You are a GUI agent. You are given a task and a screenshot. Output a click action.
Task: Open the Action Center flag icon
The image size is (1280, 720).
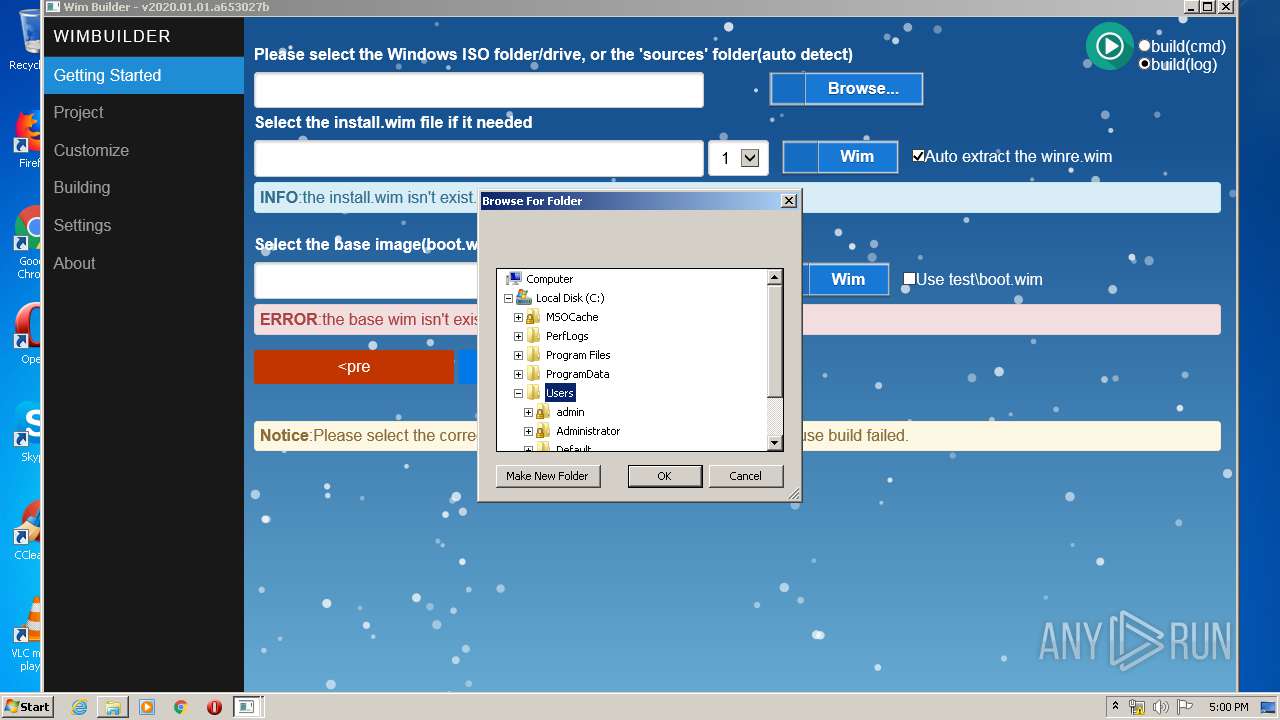click(x=1184, y=707)
